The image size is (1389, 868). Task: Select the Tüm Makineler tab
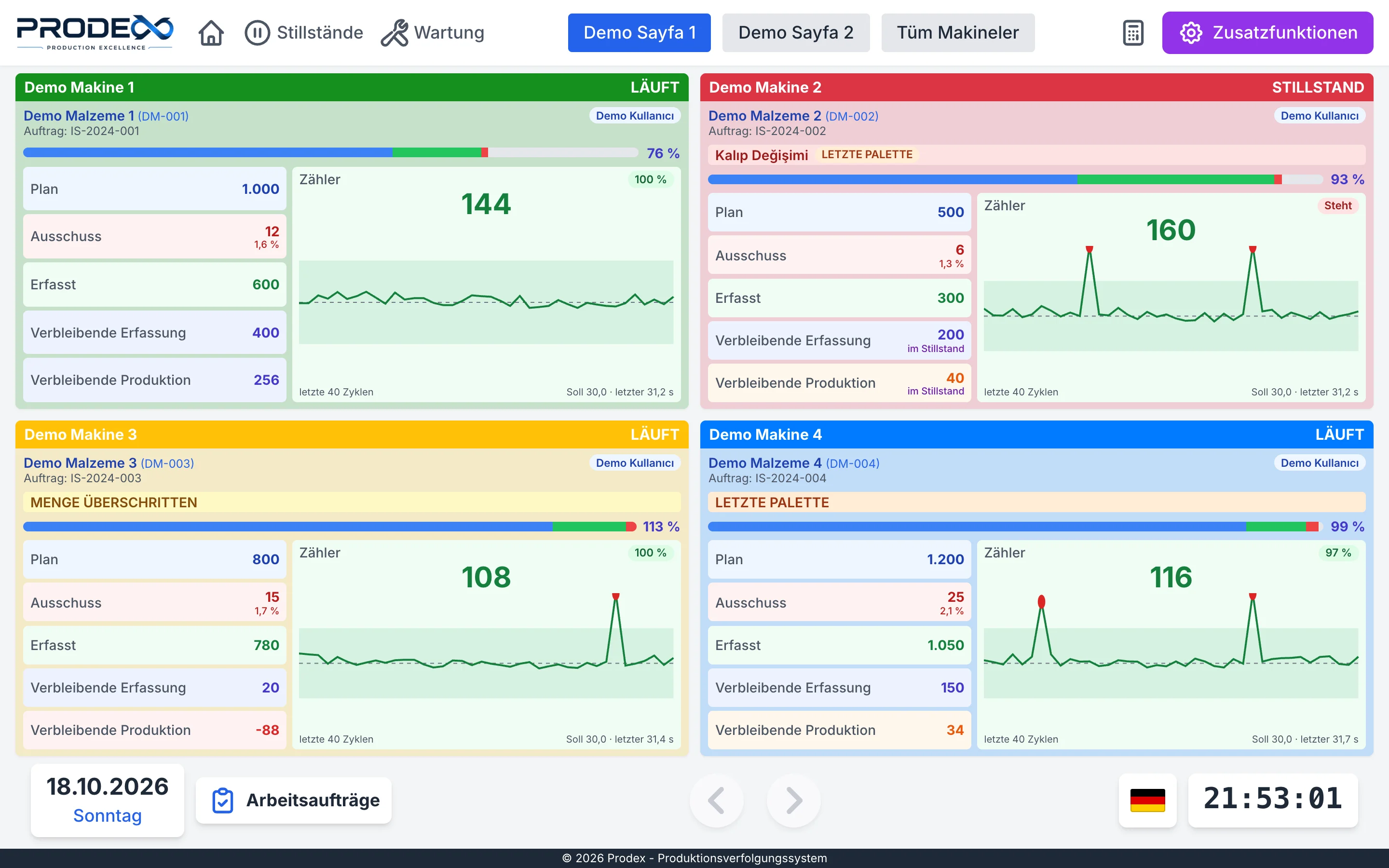(958, 33)
